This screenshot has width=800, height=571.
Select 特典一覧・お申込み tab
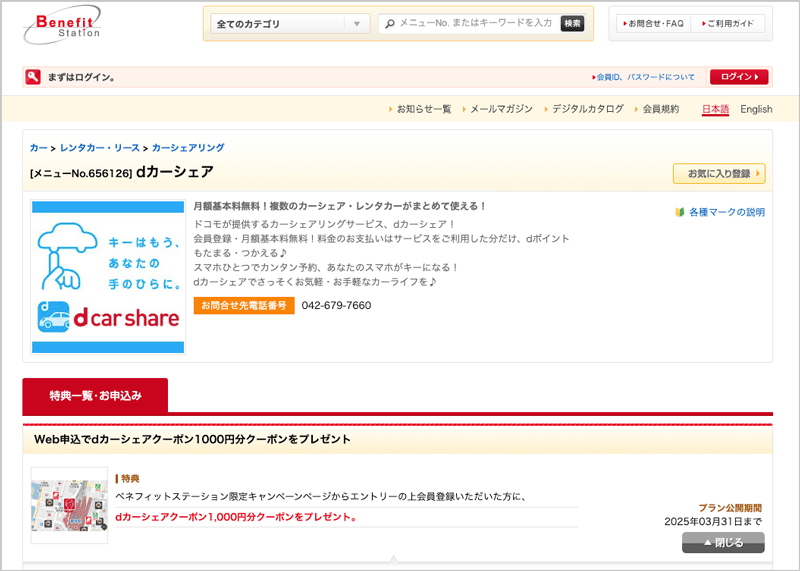tap(95, 395)
